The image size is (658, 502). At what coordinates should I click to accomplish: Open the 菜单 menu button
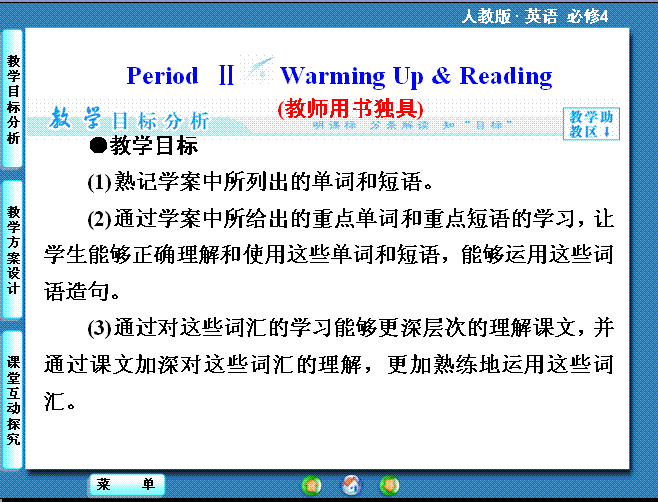[126, 485]
